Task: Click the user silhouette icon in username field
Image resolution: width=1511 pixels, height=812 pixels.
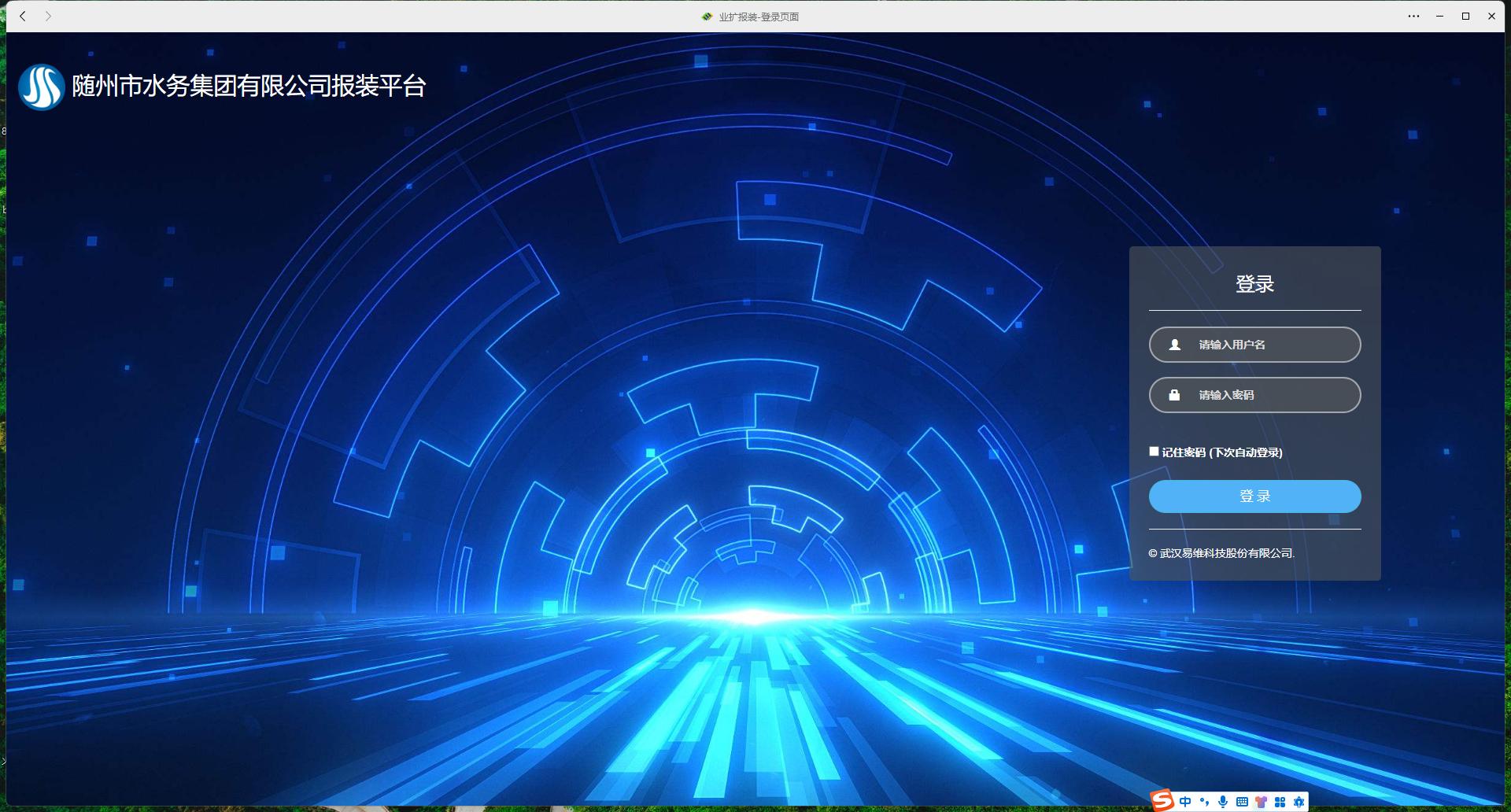Action: point(1175,345)
